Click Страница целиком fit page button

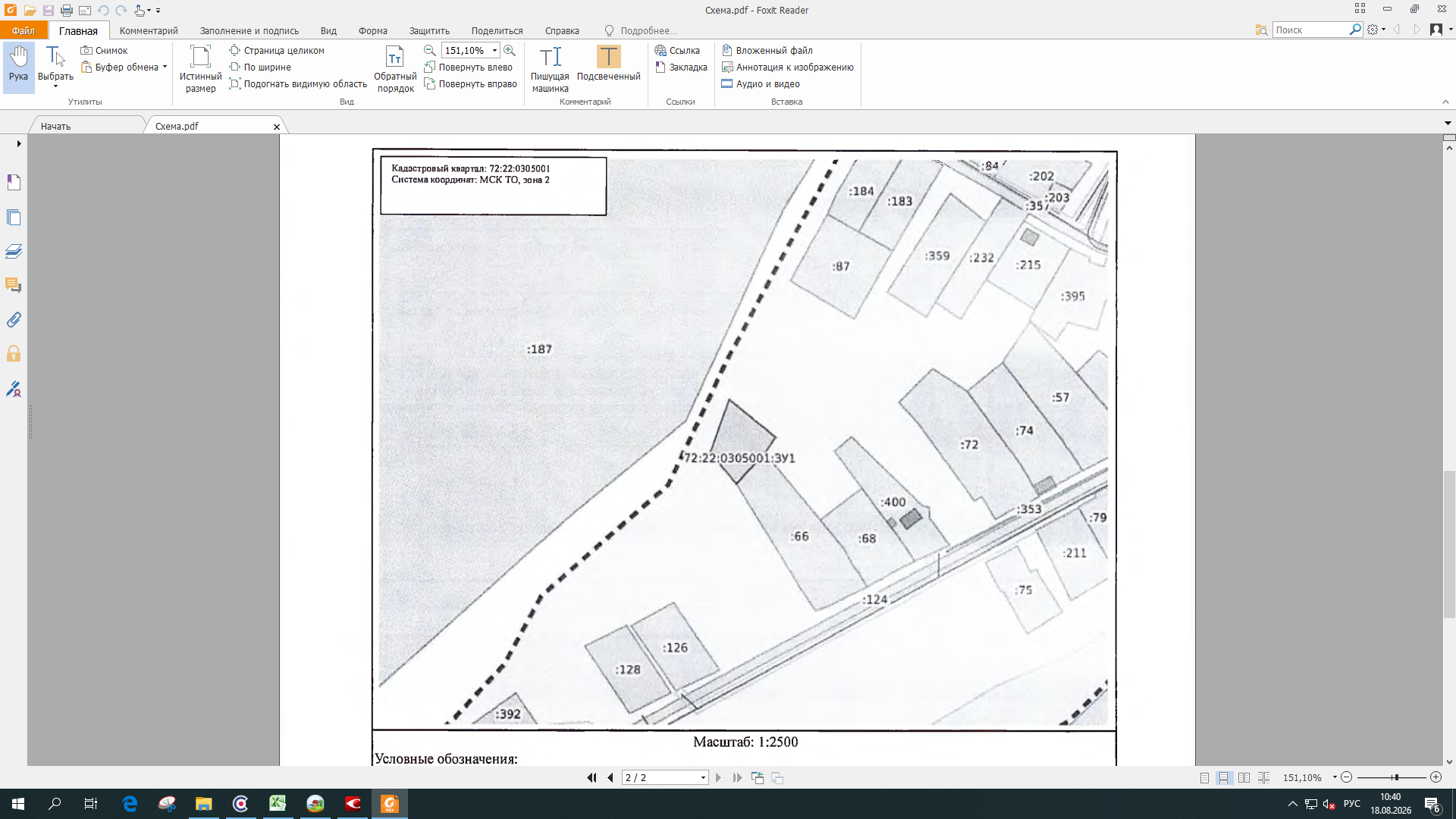click(x=277, y=50)
